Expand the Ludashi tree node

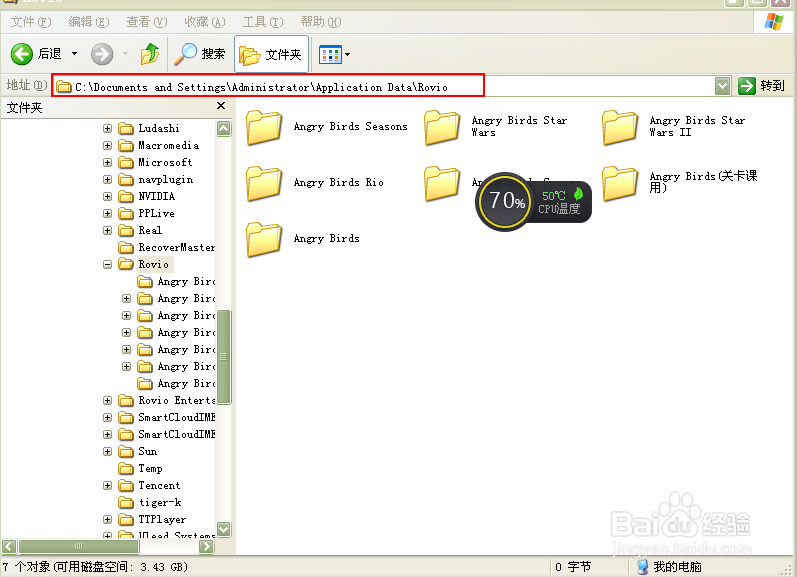(107, 129)
